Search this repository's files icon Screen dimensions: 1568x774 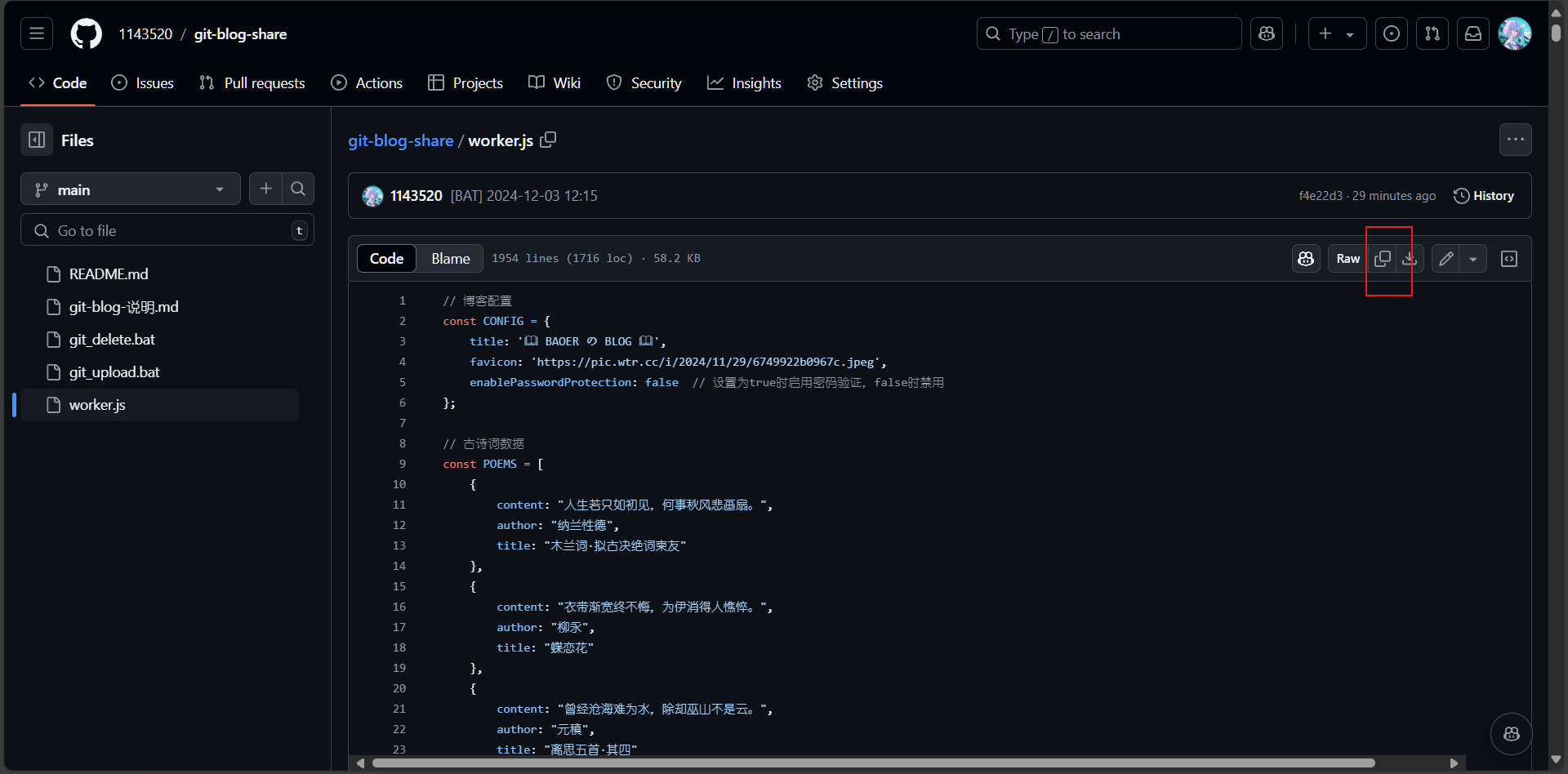298,189
